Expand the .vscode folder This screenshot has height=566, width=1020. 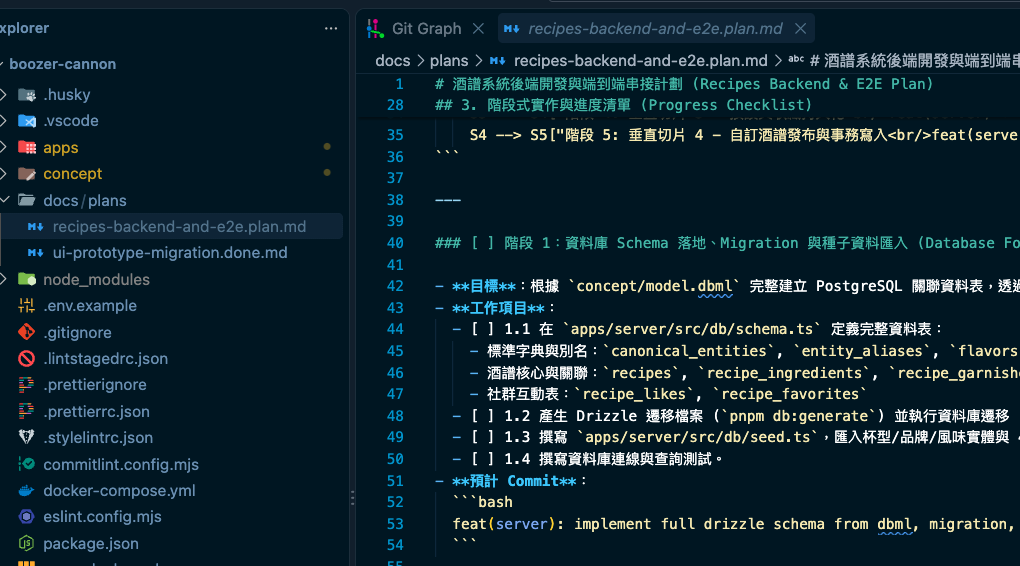pyautogui.click(x=4, y=121)
